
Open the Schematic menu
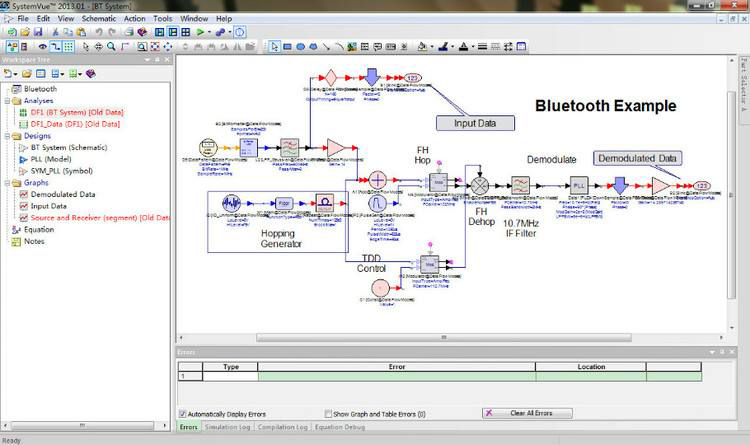(99, 18)
